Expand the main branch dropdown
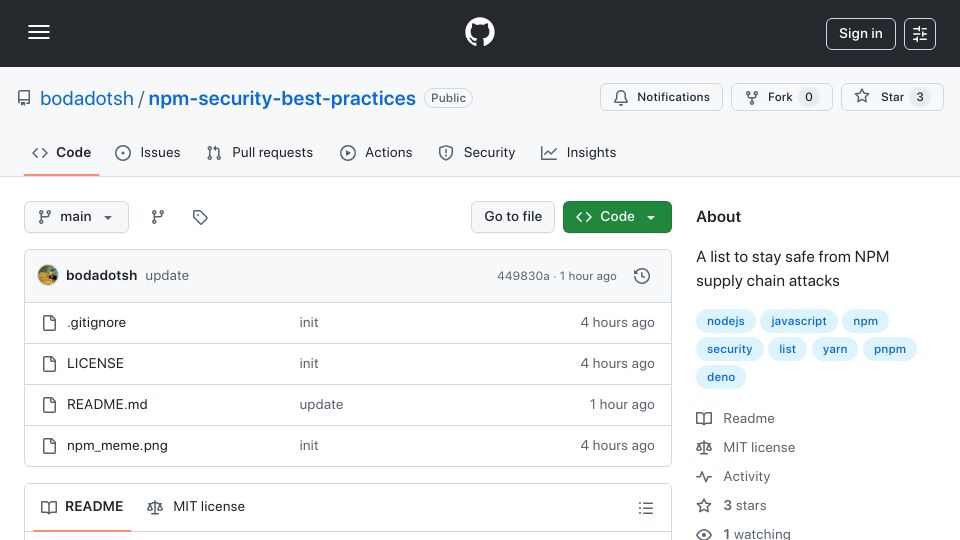The width and height of the screenshot is (960, 540). (x=77, y=217)
